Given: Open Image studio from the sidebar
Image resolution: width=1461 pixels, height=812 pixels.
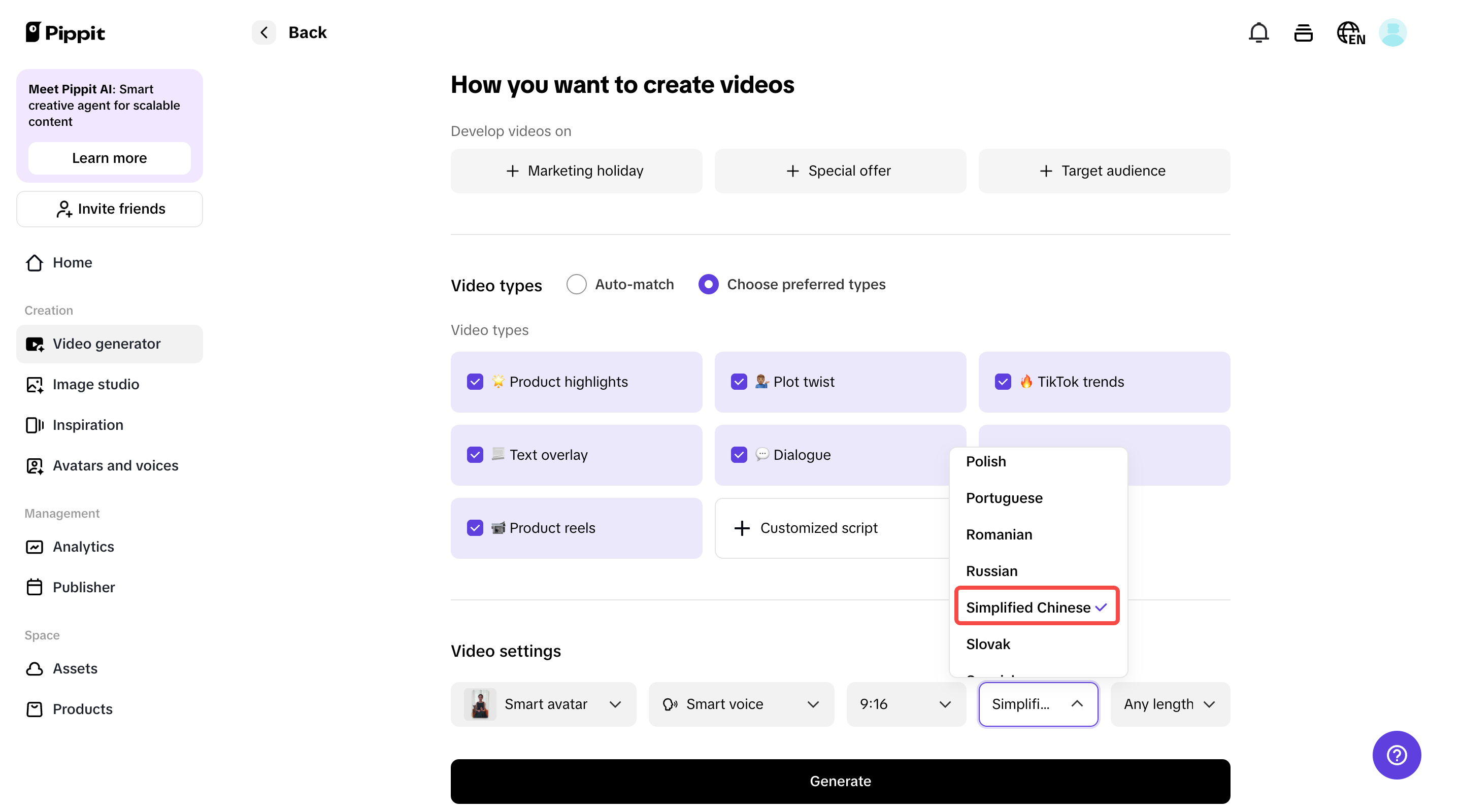Looking at the screenshot, I should (x=96, y=384).
